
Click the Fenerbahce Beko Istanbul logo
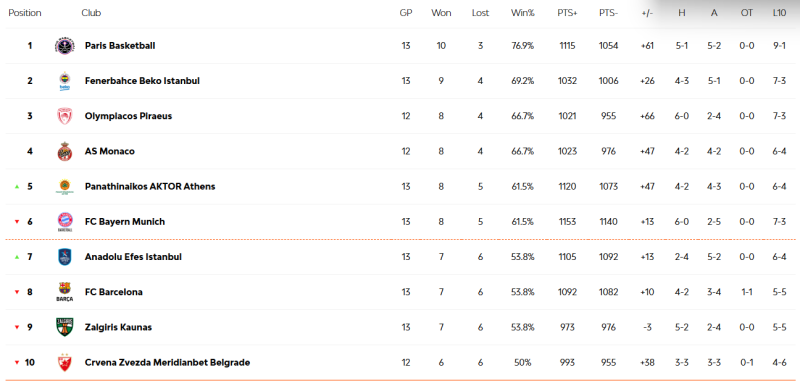point(65,81)
